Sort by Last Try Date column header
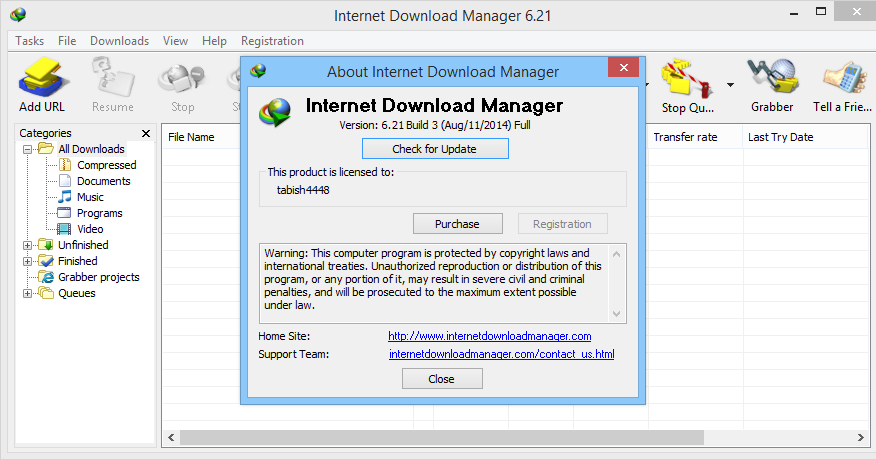This screenshot has height=460, width=876. pyautogui.click(x=780, y=137)
